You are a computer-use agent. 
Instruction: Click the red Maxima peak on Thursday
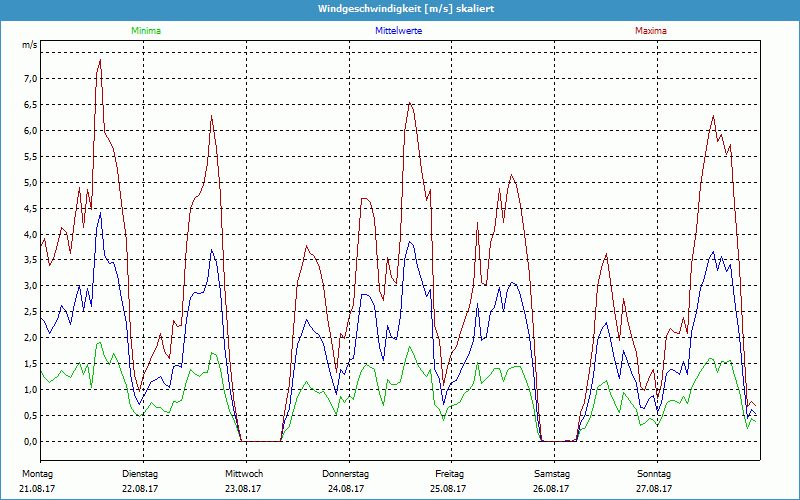(410, 103)
